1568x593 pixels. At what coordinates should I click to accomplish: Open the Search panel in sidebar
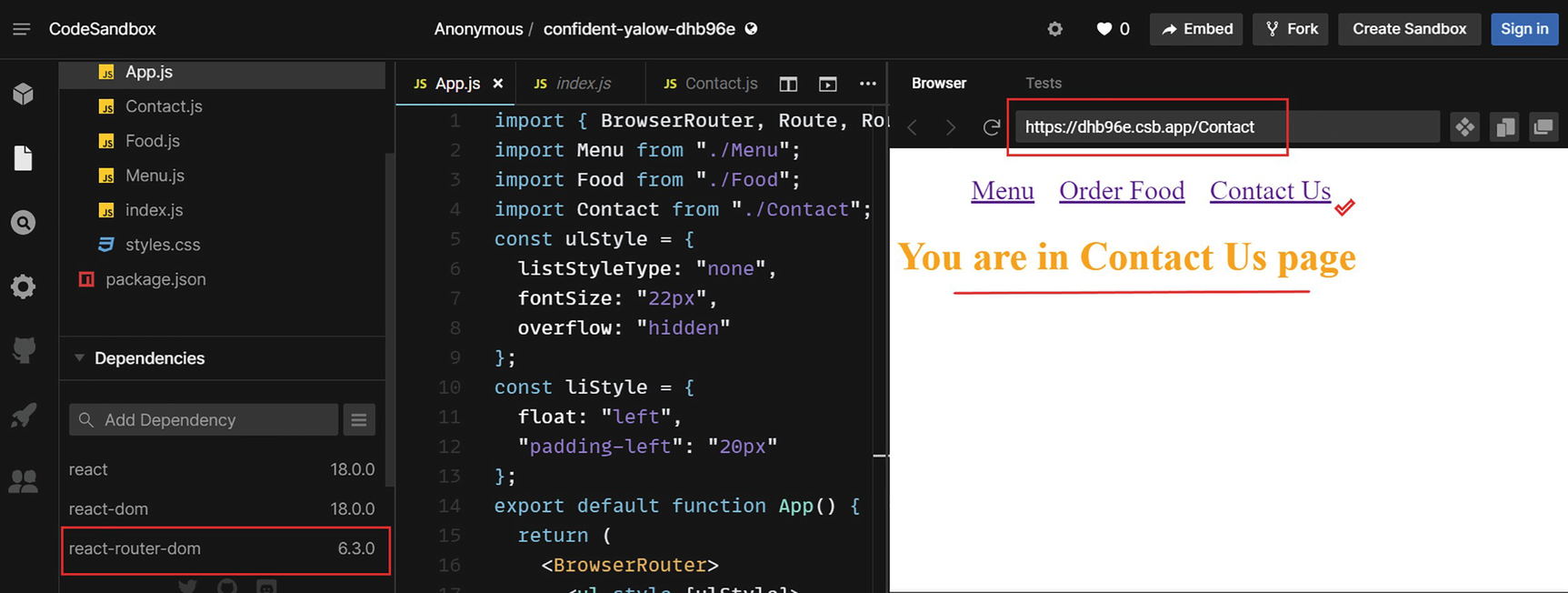24,223
